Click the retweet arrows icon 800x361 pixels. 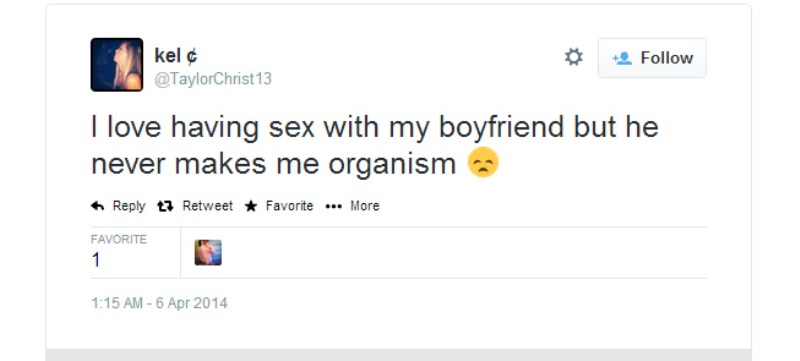point(165,206)
